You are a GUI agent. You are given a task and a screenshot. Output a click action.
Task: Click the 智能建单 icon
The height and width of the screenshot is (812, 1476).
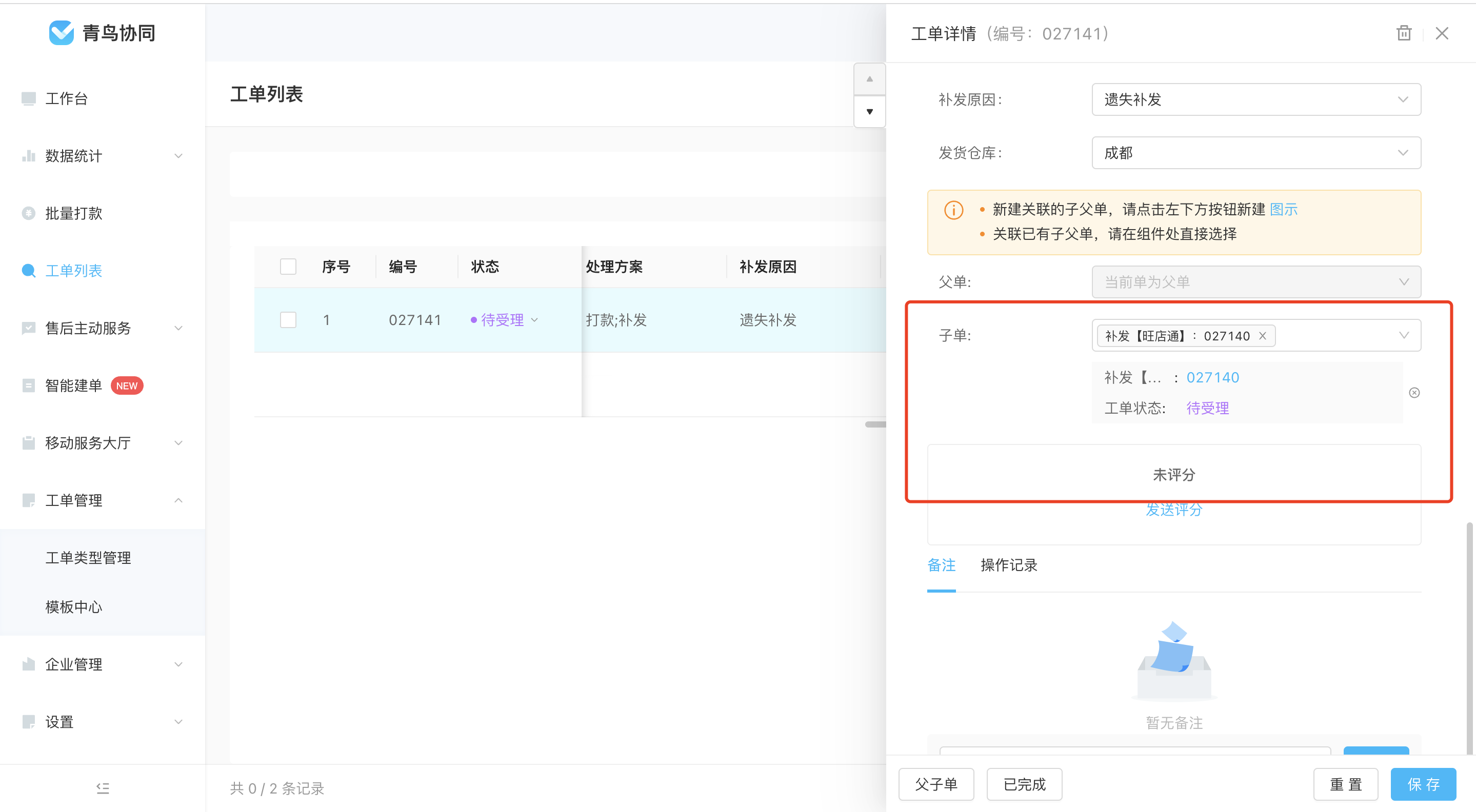click(28, 385)
